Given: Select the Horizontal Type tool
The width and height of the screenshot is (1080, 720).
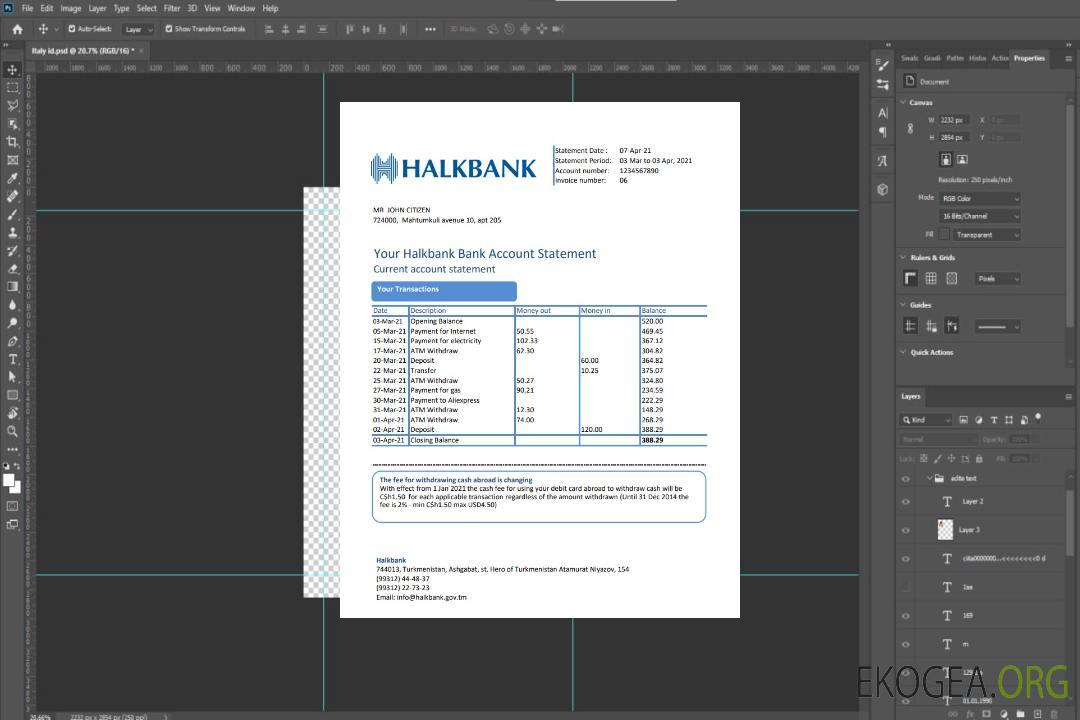Looking at the screenshot, I should coord(12,359).
